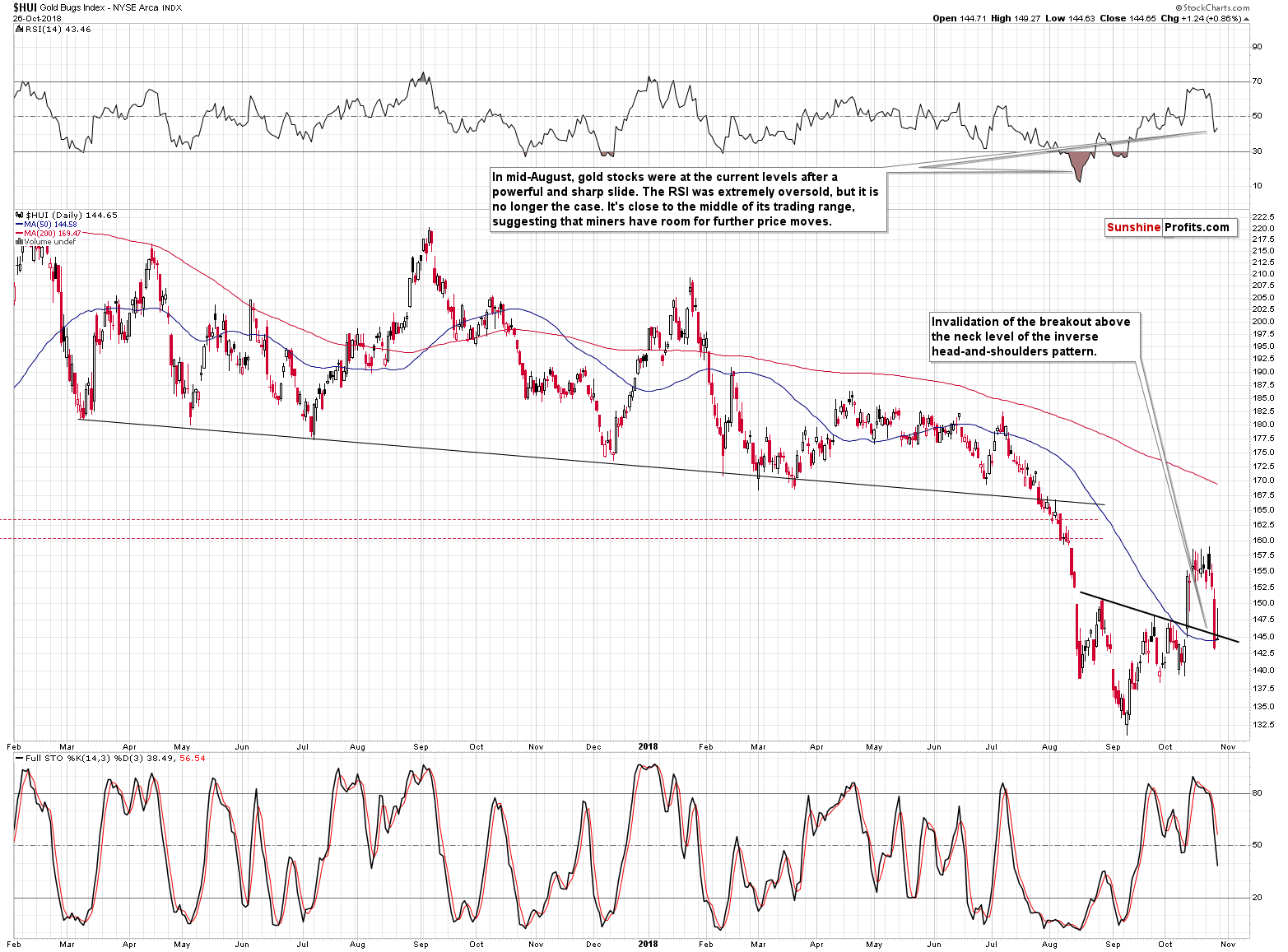Viewport: 1288px width, 952px height.
Task: Open the Sunshine Profits.com logo
Action: pyautogui.click(x=1170, y=227)
